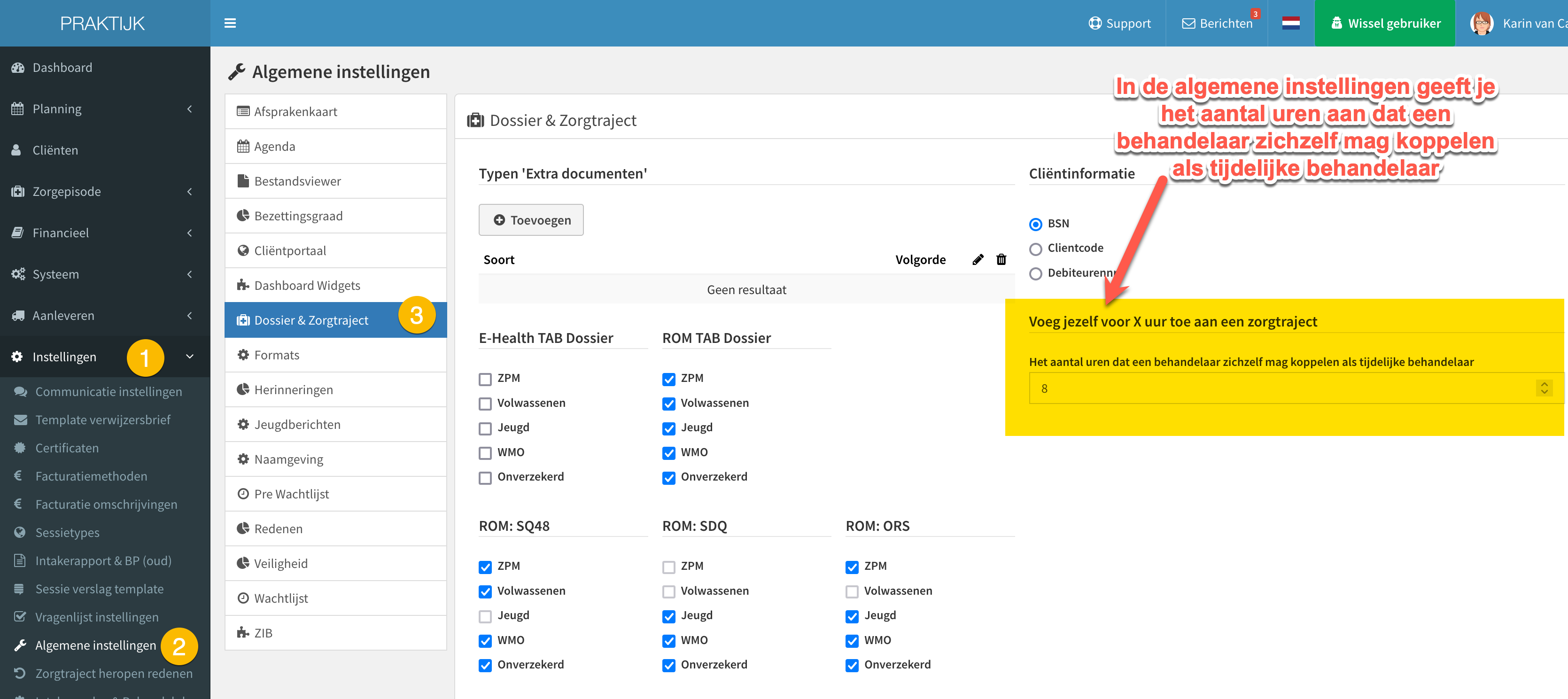Click the Dashboard palette icon in sidebar
Image resolution: width=1568 pixels, height=699 pixels.
tap(18, 68)
